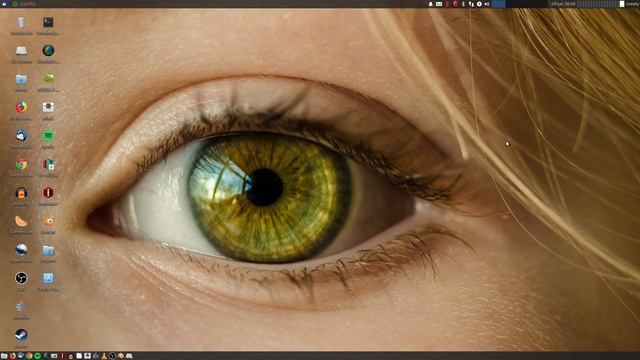Screen dimensions: 640x360
Task: Click Spotify launcher in bottom panel
Action: coord(38,356)
